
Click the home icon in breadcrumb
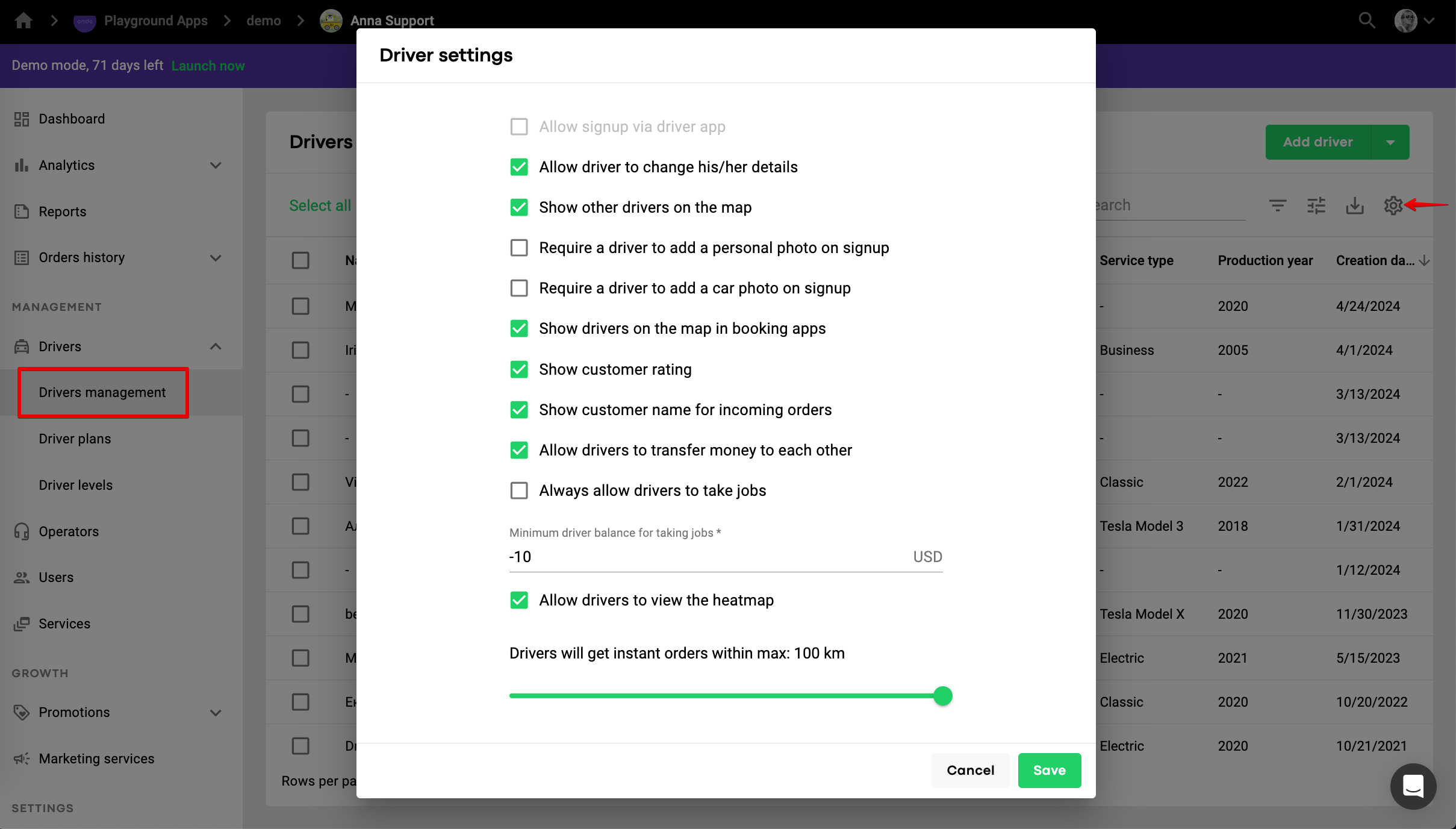23,20
